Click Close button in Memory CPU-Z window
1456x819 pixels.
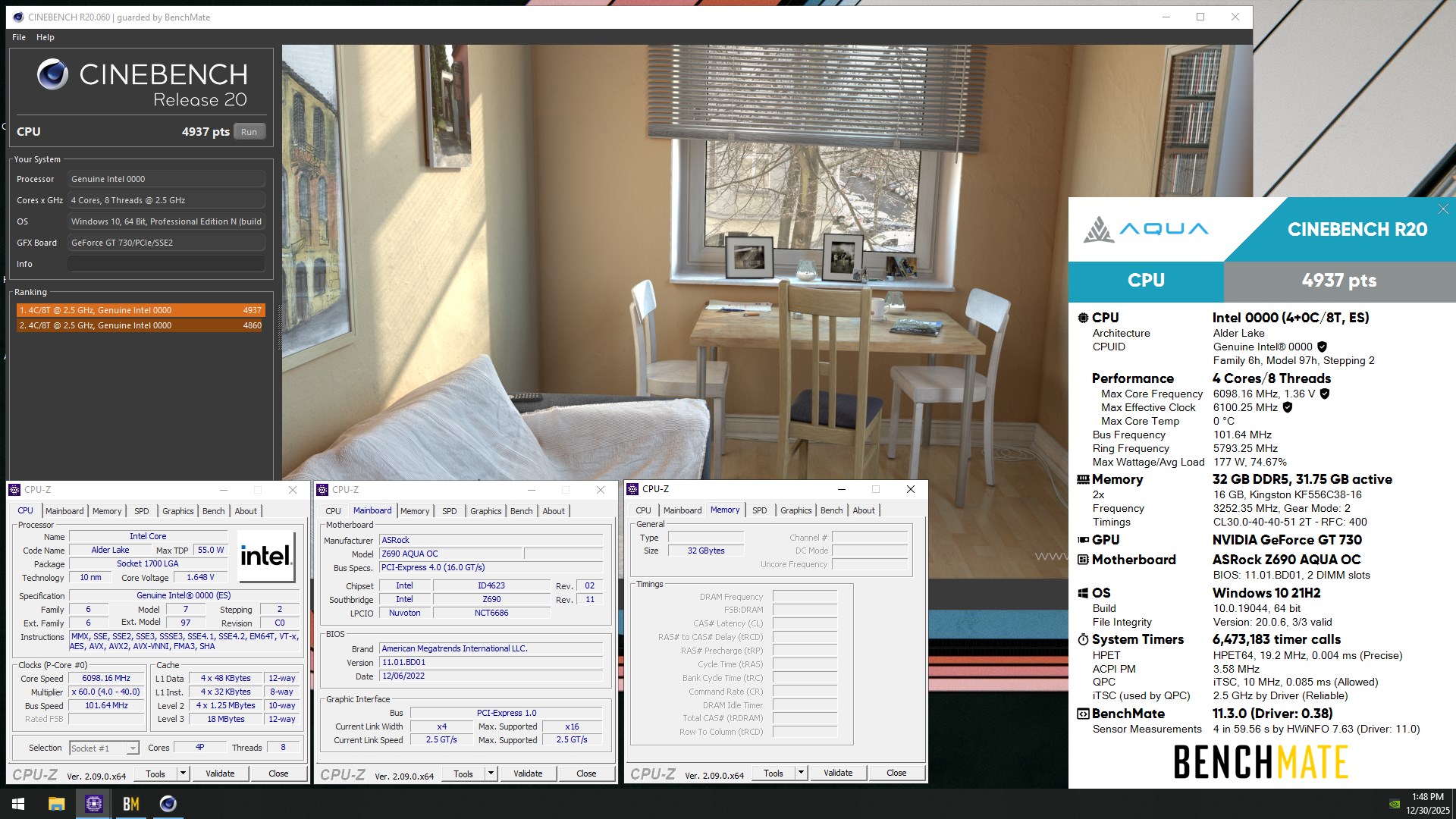click(896, 773)
